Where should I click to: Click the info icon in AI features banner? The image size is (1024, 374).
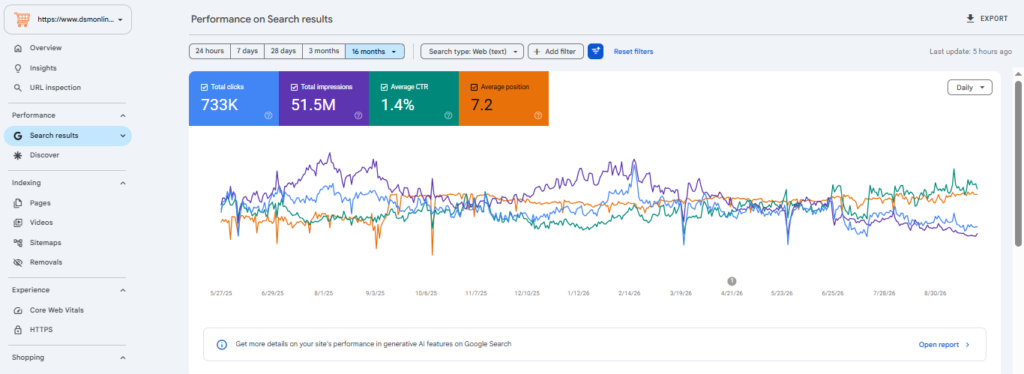221,344
